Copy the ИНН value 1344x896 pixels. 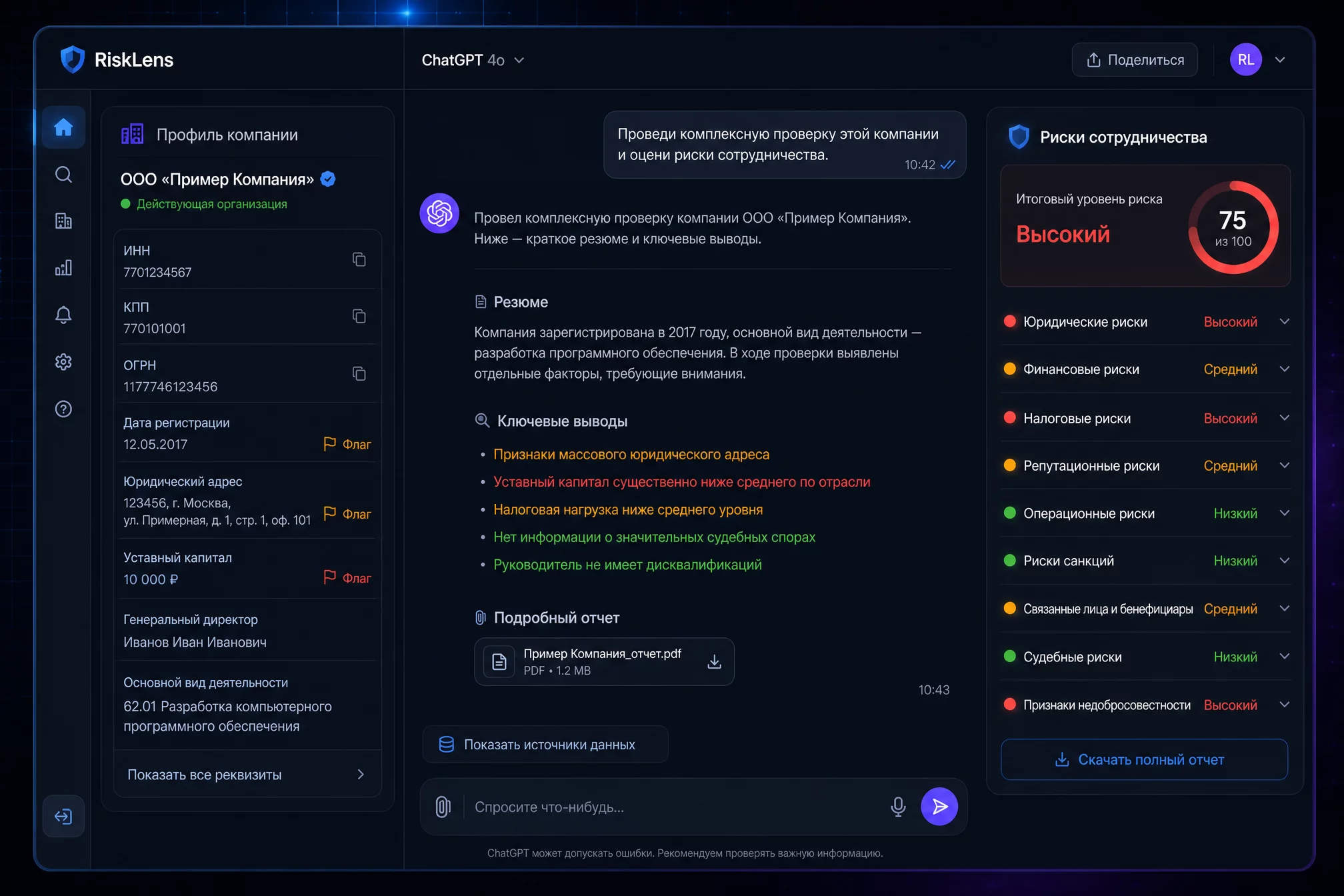359,259
